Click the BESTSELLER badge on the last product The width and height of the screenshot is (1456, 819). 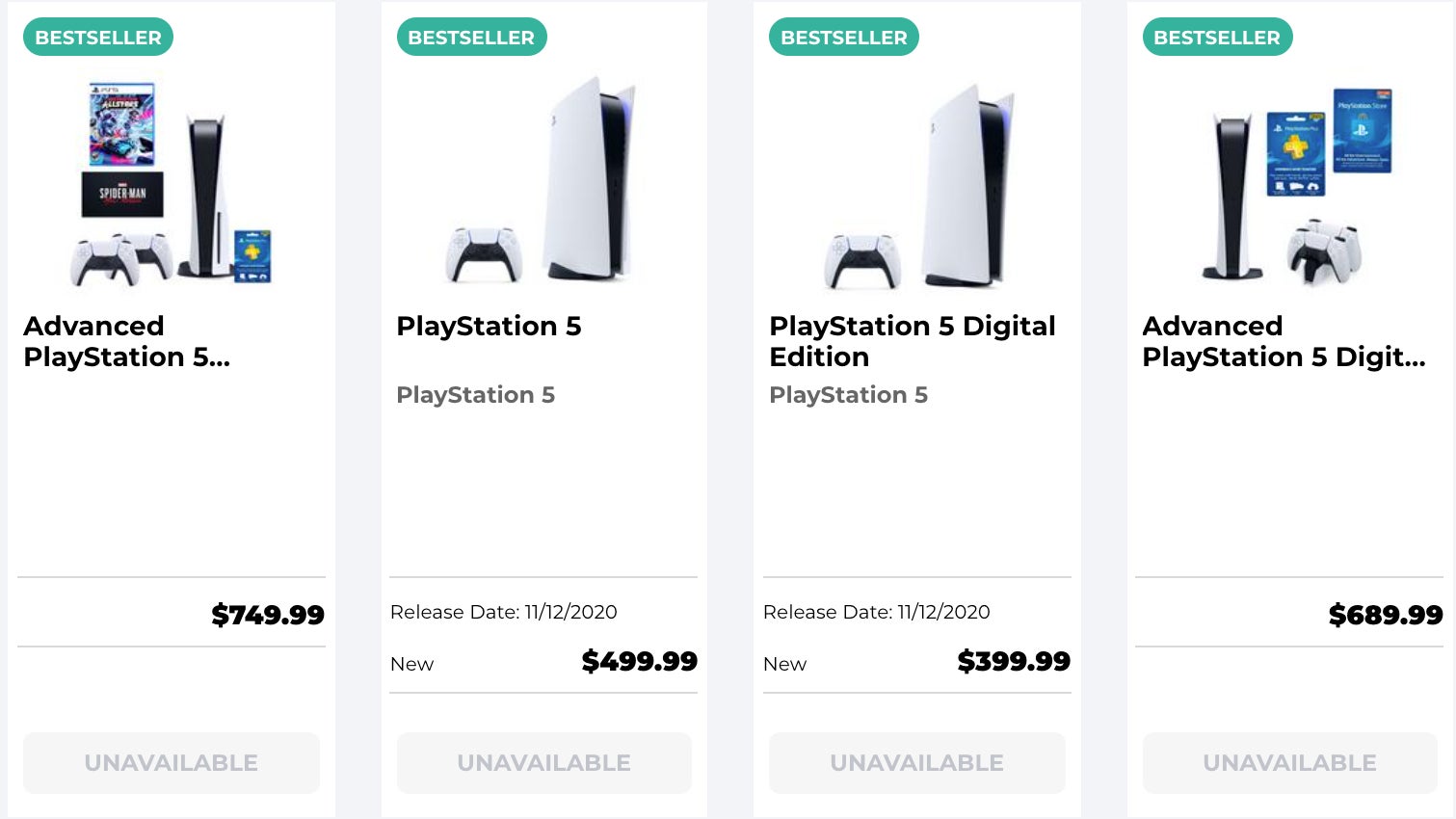coord(1217,37)
